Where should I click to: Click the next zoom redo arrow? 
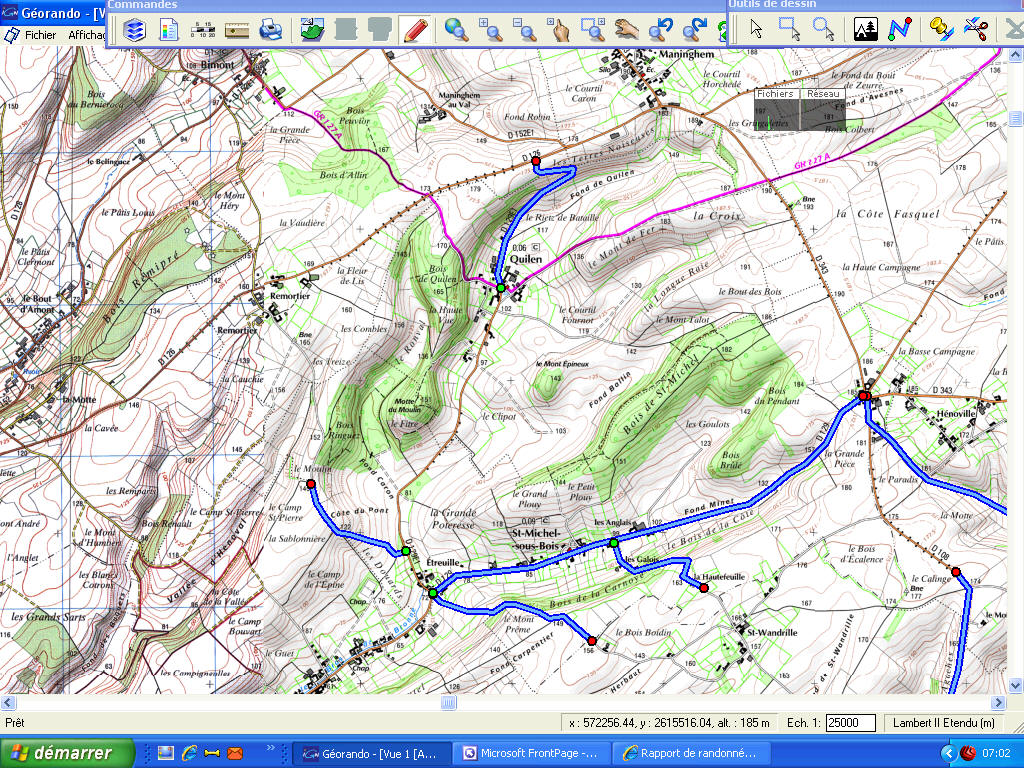pos(695,30)
